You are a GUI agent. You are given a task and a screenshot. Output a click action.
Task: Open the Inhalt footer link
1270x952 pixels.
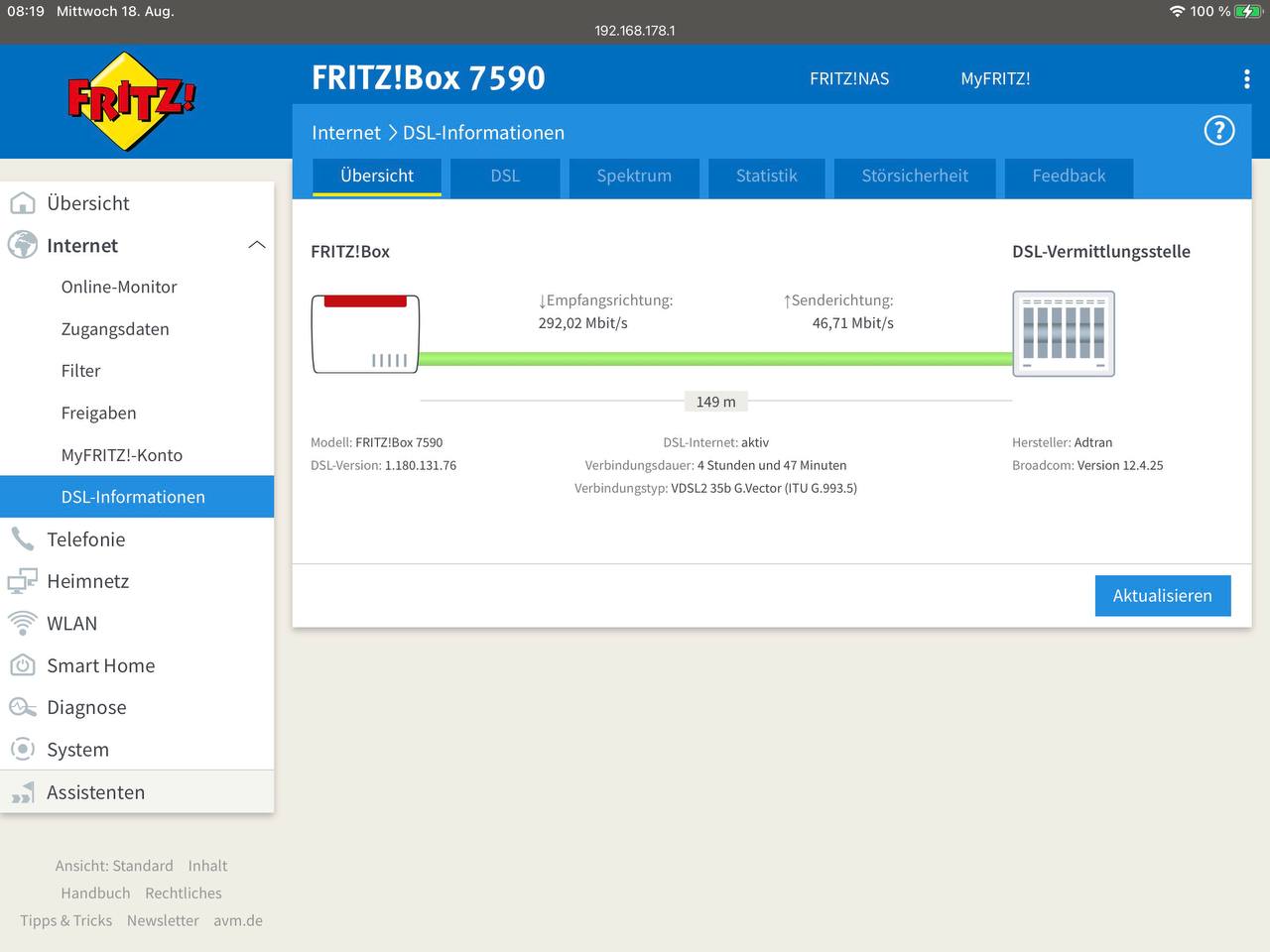207,866
